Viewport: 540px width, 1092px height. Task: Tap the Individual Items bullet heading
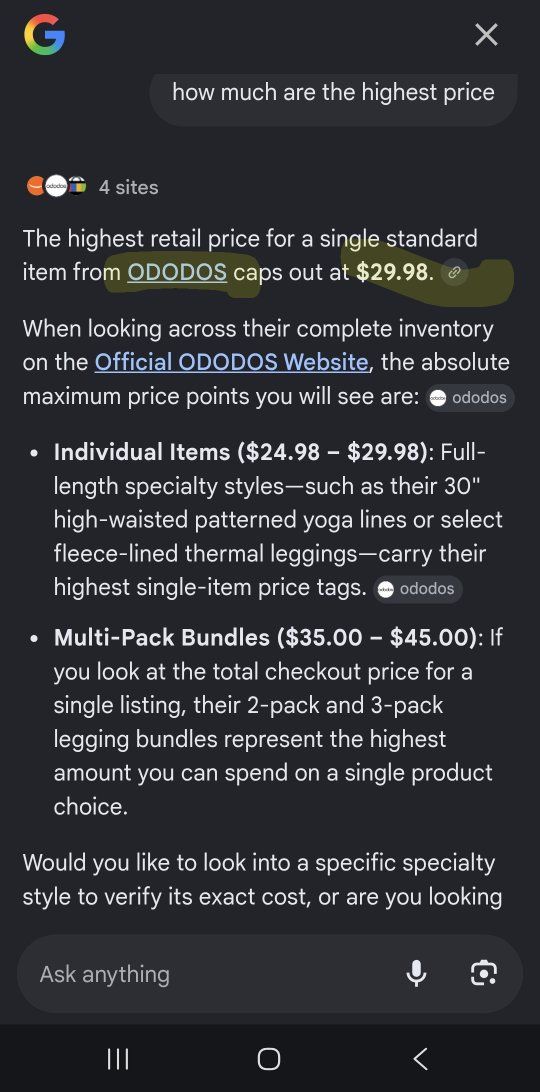click(x=242, y=452)
